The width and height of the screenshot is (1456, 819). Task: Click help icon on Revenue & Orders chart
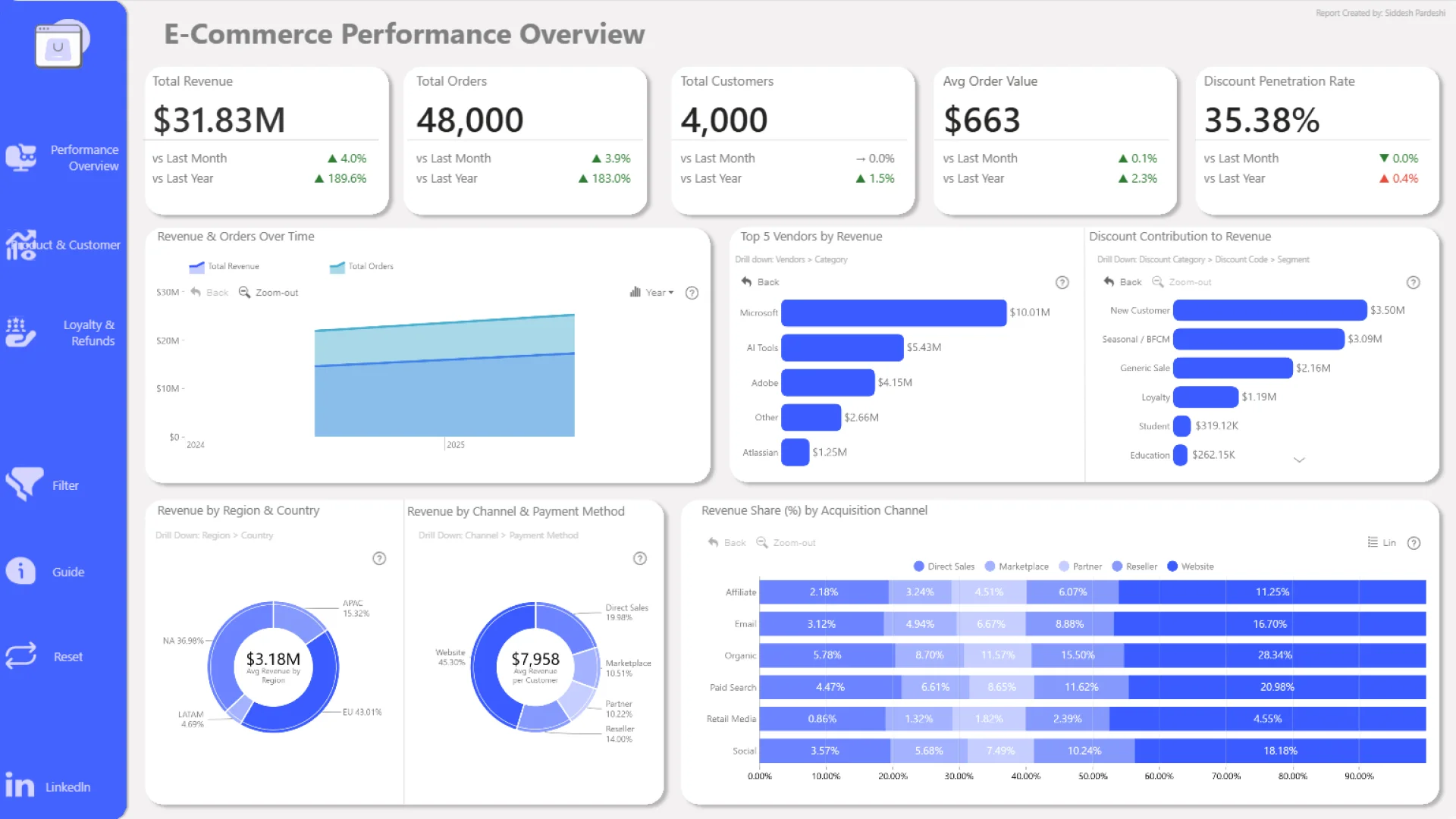coord(692,293)
